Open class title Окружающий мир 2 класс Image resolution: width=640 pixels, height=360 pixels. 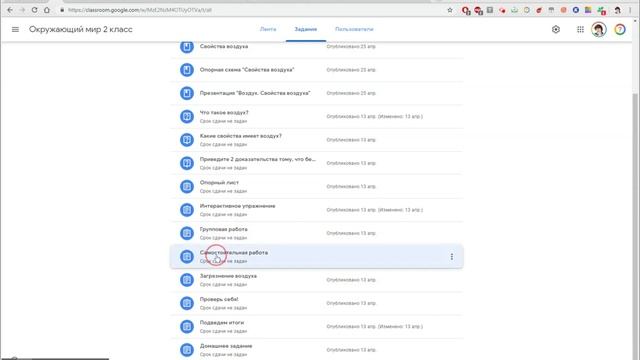click(x=81, y=29)
